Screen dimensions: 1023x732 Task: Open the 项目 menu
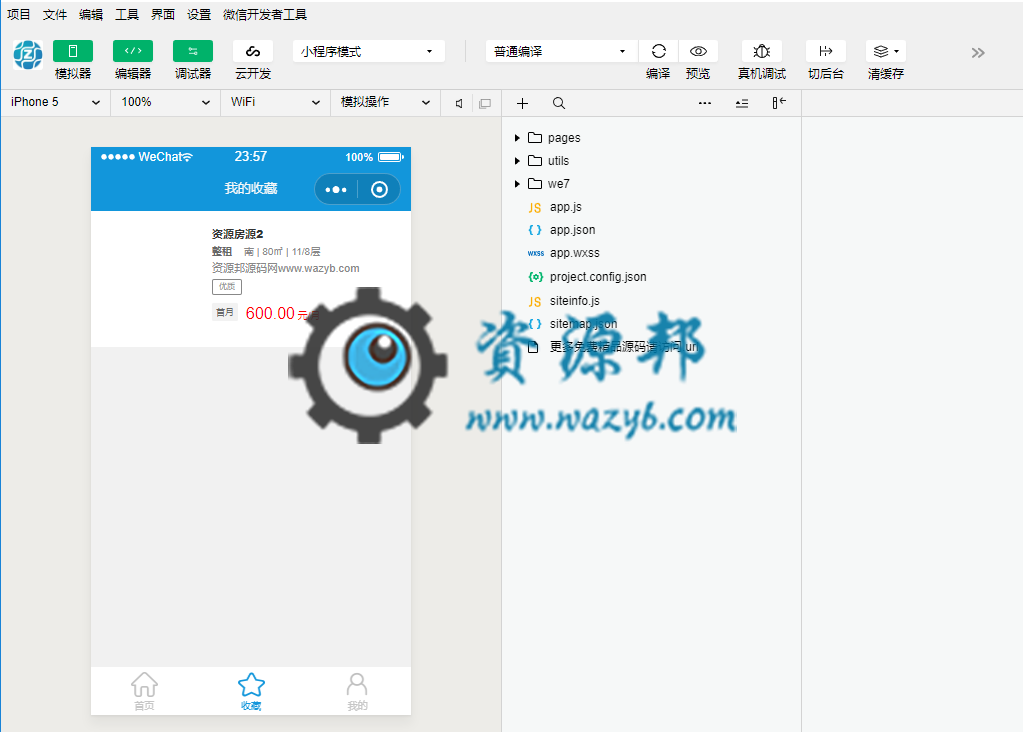tap(18, 14)
